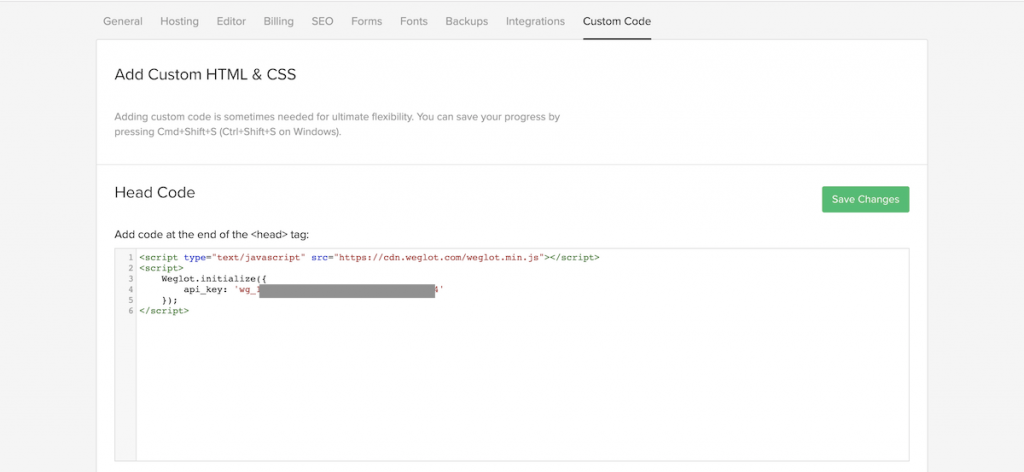Image resolution: width=1024 pixels, height=472 pixels.
Task: Click the Add Custom HTML & CSS heading
Action: tap(205, 74)
